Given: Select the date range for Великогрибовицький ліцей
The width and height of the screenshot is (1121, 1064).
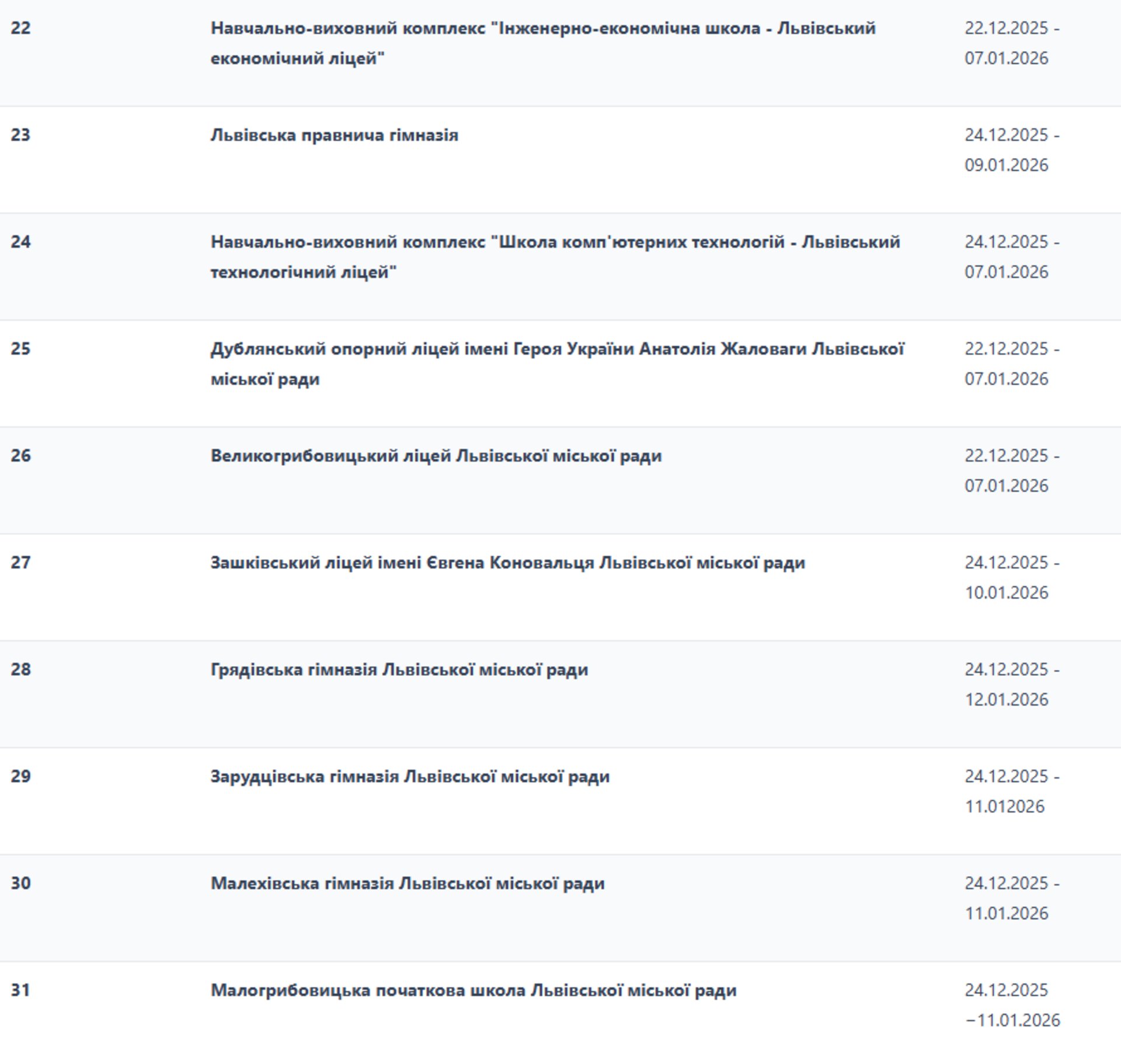Looking at the screenshot, I should [1011, 470].
